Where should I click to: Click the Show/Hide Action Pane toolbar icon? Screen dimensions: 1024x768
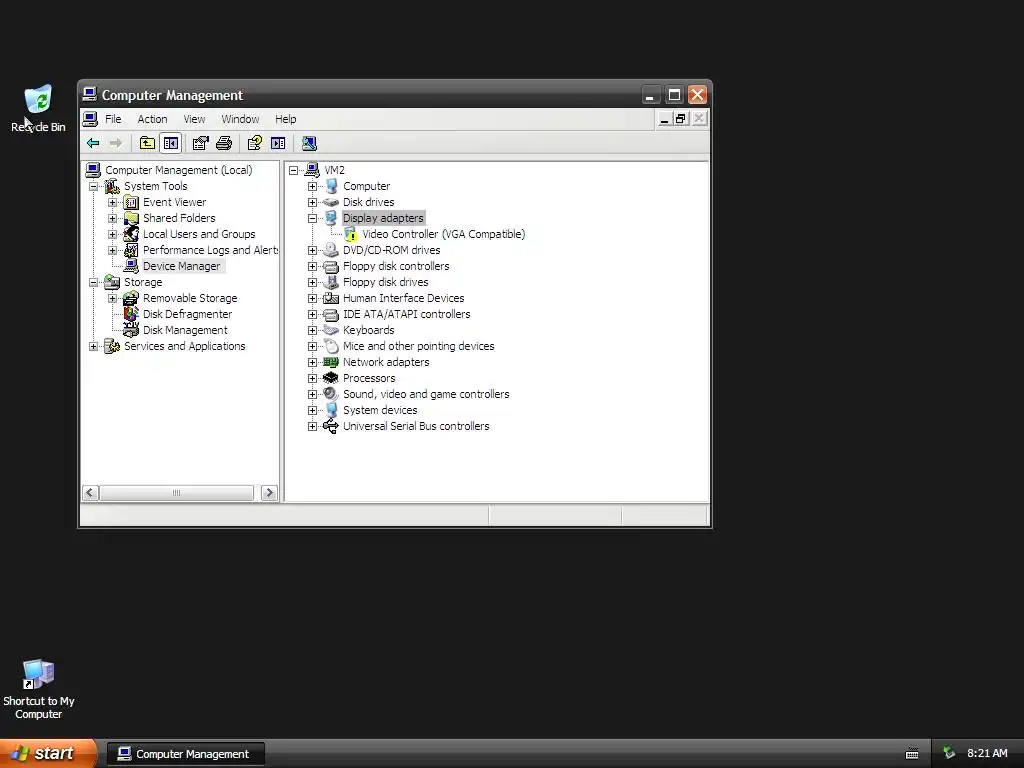coord(278,143)
